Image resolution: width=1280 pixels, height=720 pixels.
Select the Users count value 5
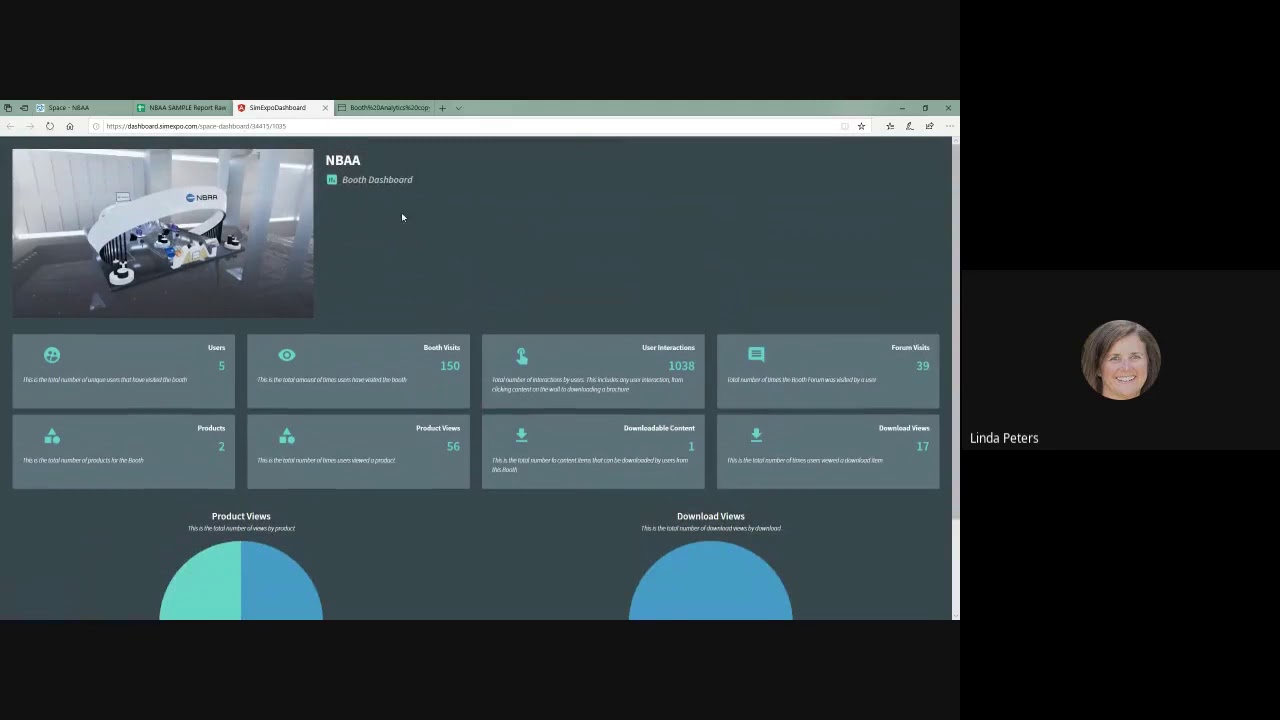click(222, 366)
